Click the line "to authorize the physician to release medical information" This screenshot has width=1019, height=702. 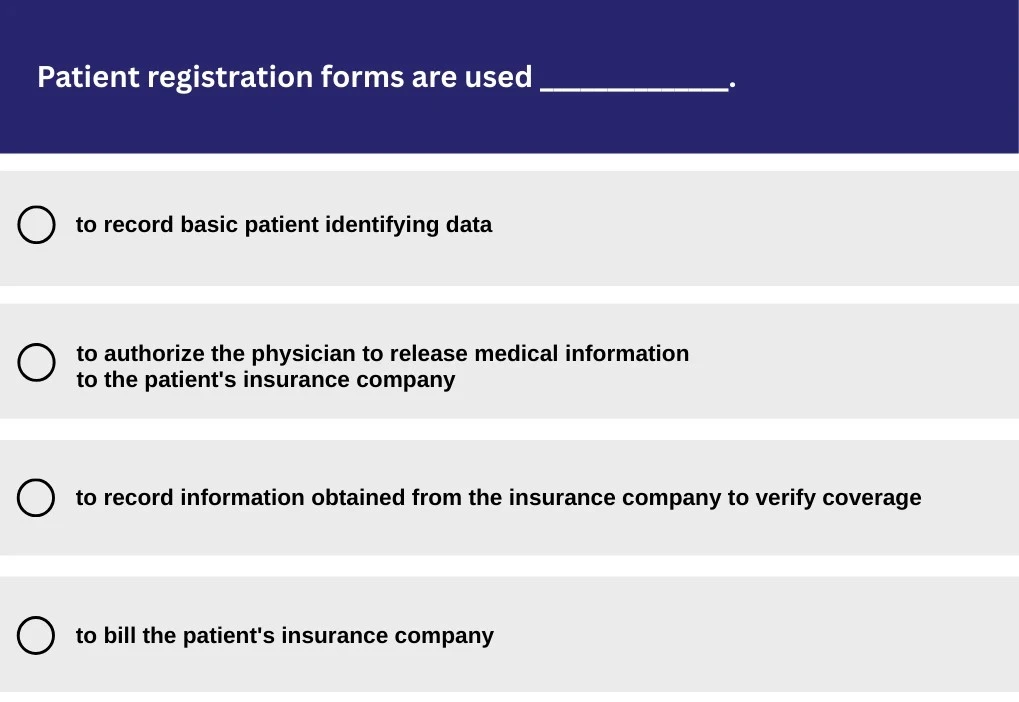382,354
